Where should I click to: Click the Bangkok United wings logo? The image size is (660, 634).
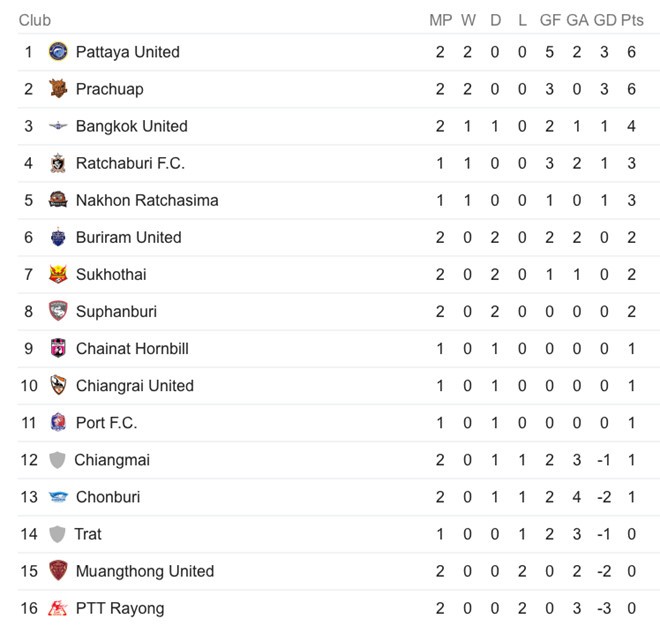pyautogui.click(x=58, y=126)
